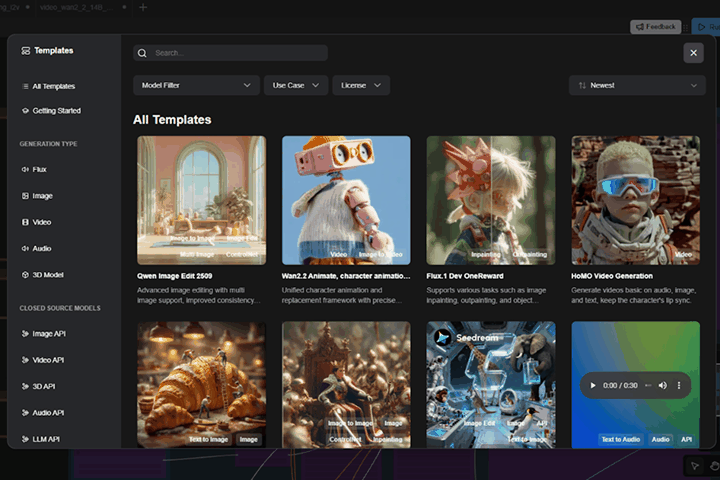
Task: Play the audio template preview
Action: (593, 385)
